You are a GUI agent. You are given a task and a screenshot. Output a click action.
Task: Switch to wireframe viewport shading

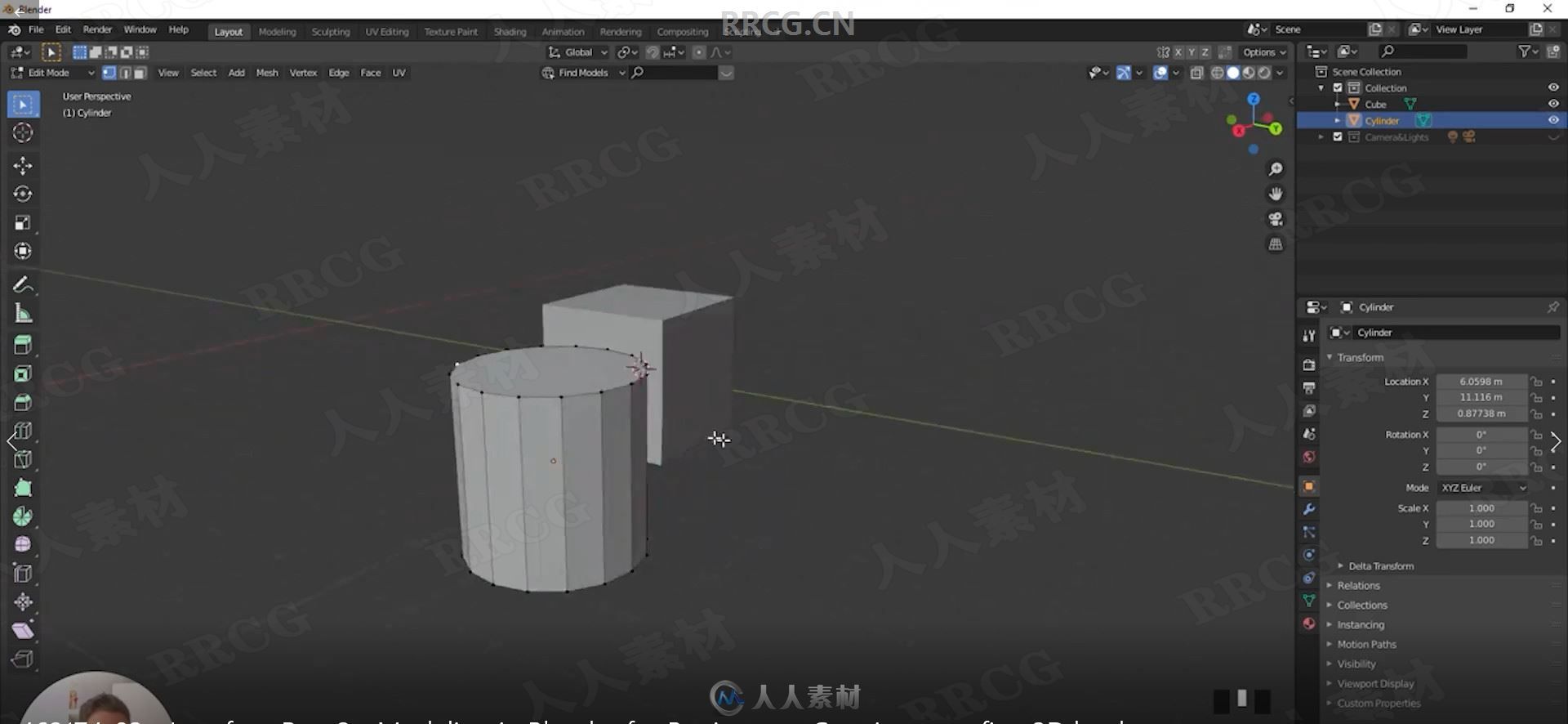pyautogui.click(x=1217, y=73)
